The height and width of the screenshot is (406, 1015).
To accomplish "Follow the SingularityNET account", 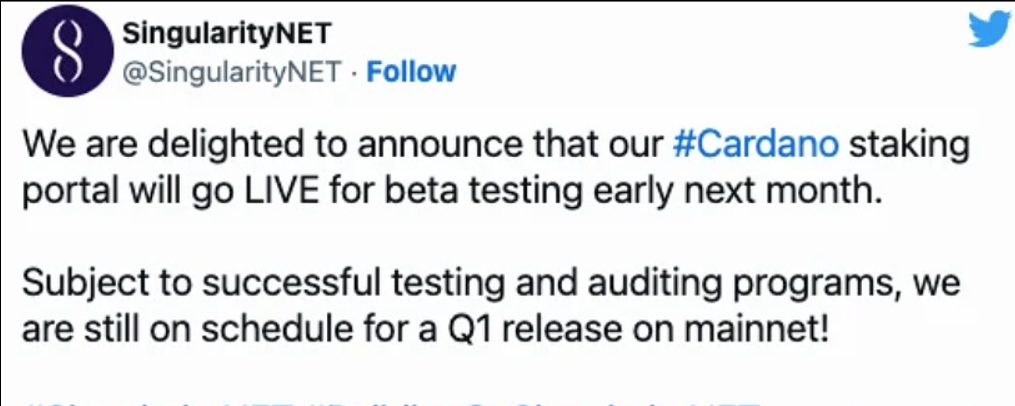I will click(412, 72).
